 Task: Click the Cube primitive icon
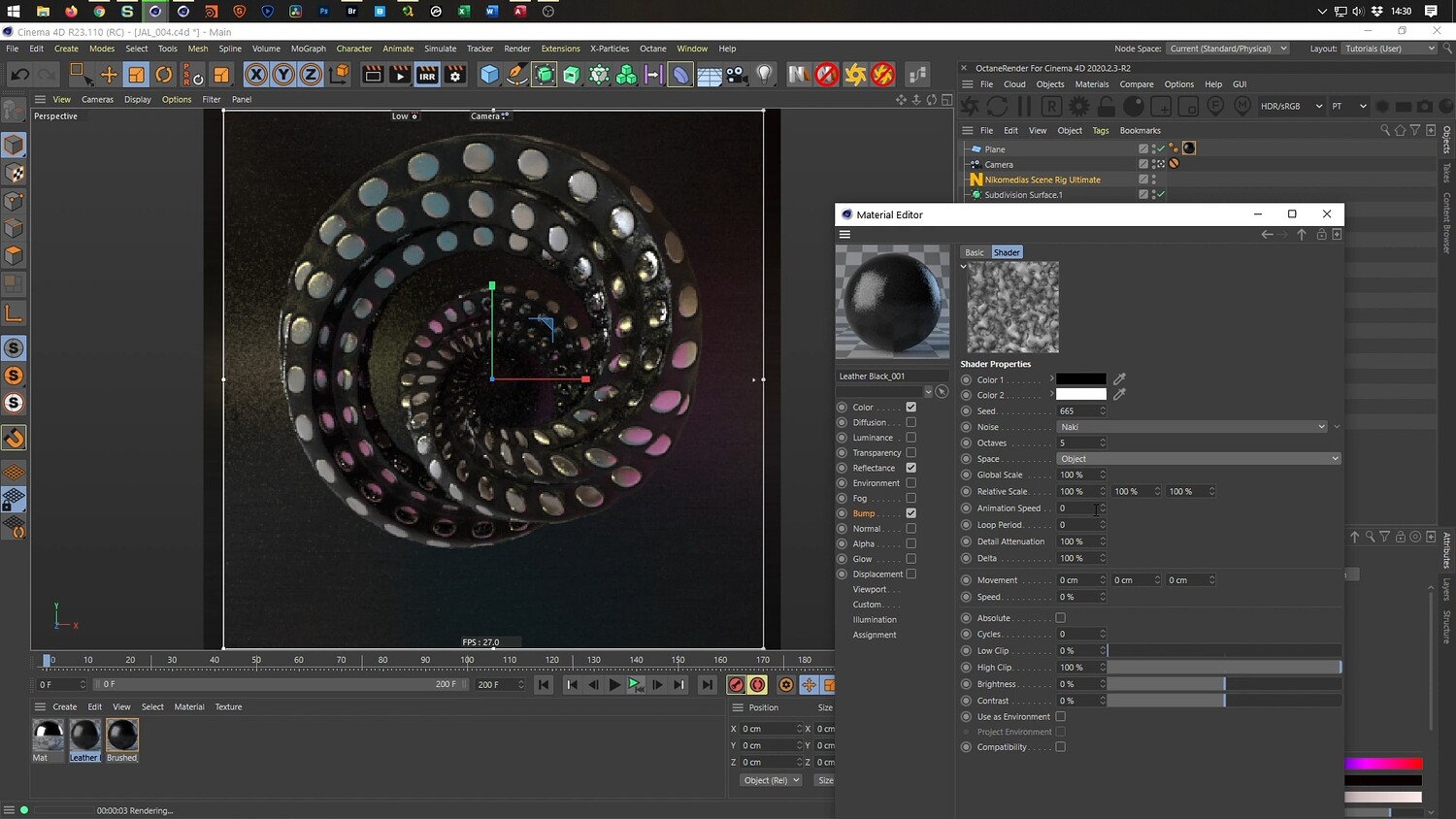pos(490,75)
